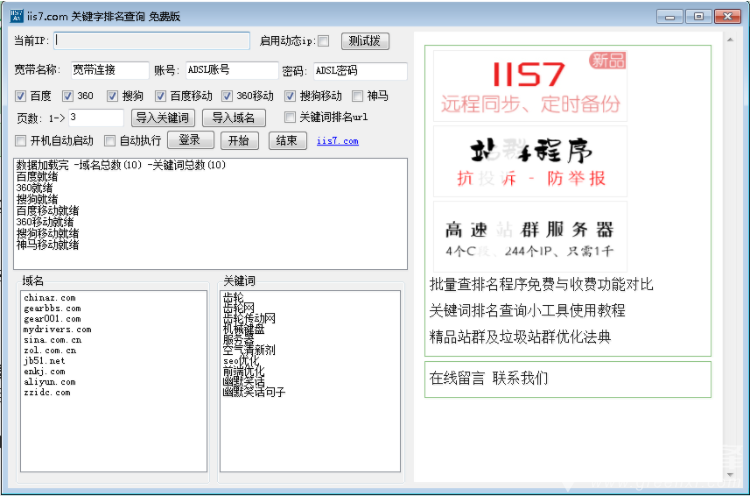This screenshot has width=752, height=496.
Task: Select jb51.net in the domain list
Action: click(x=44, y=361)
